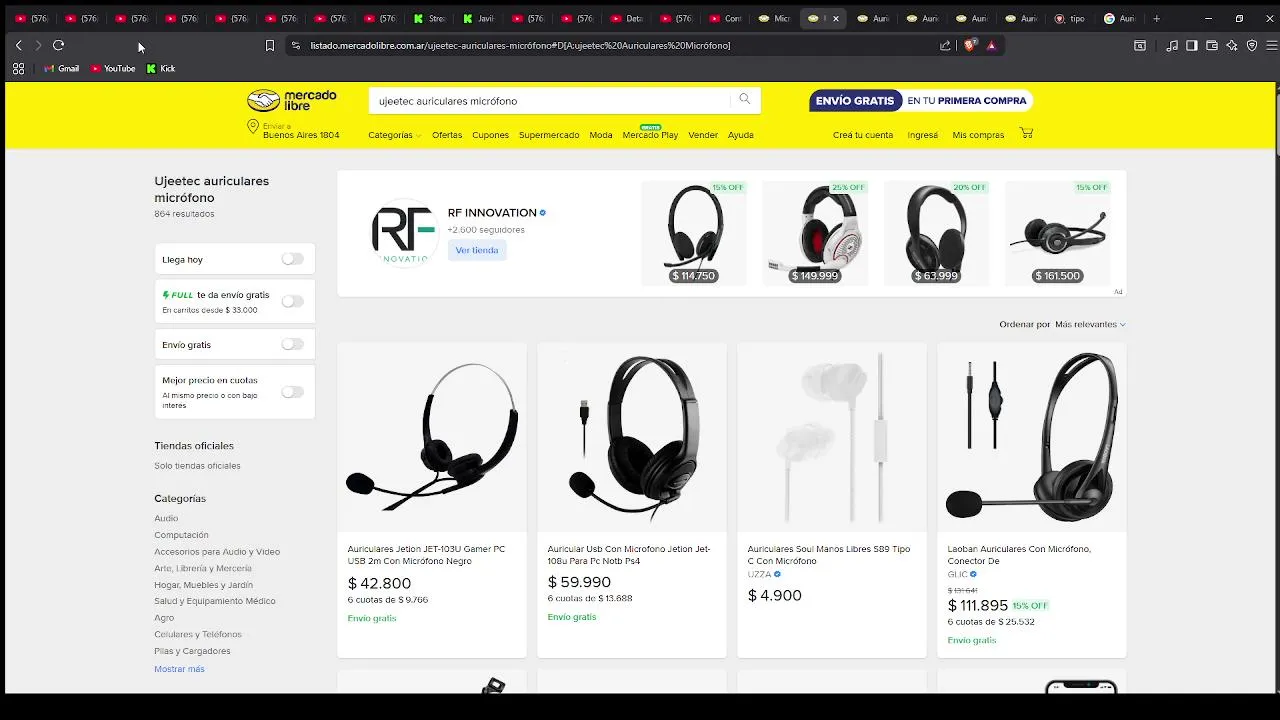
Task: Go to Supermercado menu item
Action: tap(549, 135)
